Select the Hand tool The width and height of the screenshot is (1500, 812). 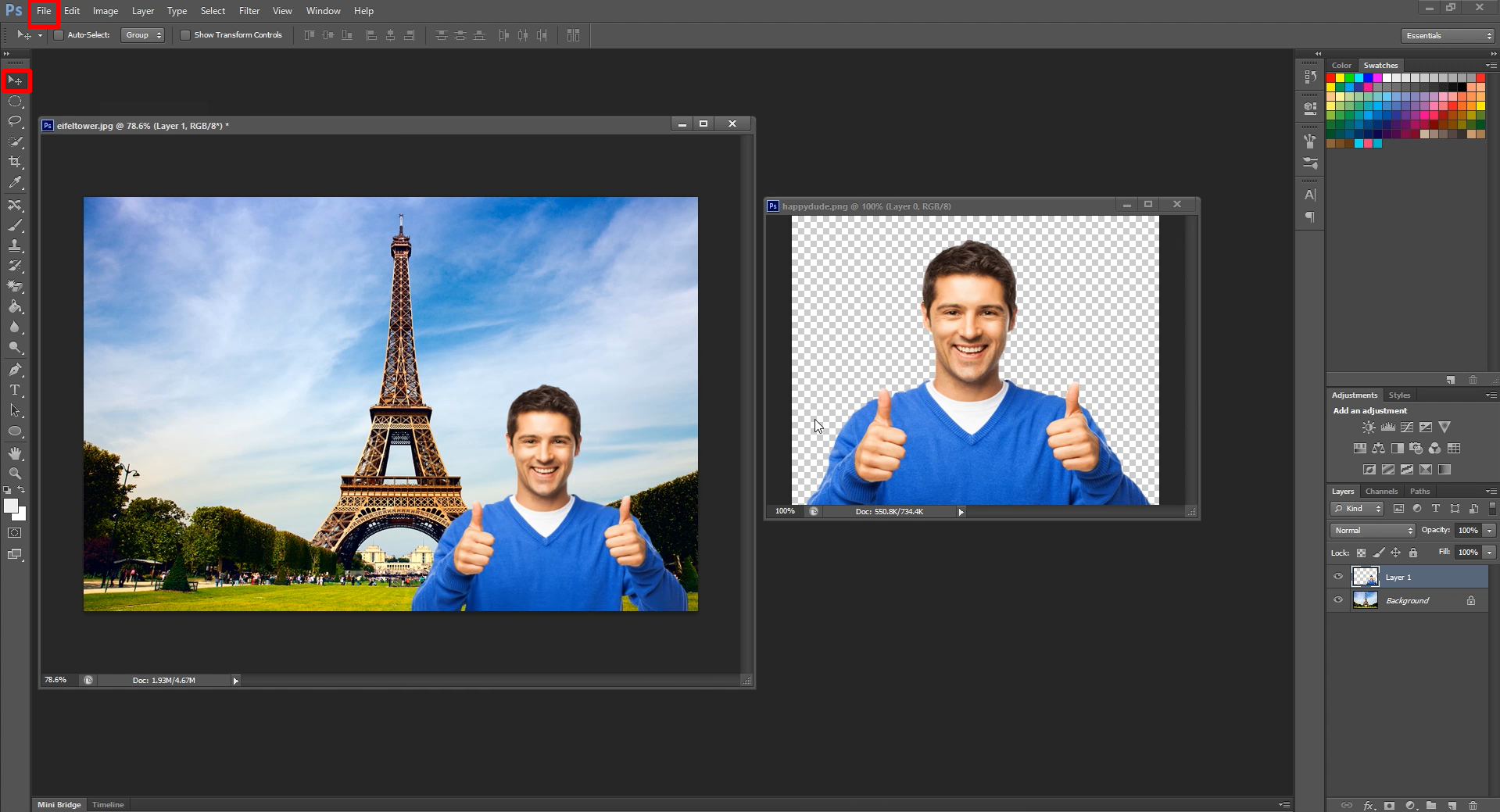point(14,452)
